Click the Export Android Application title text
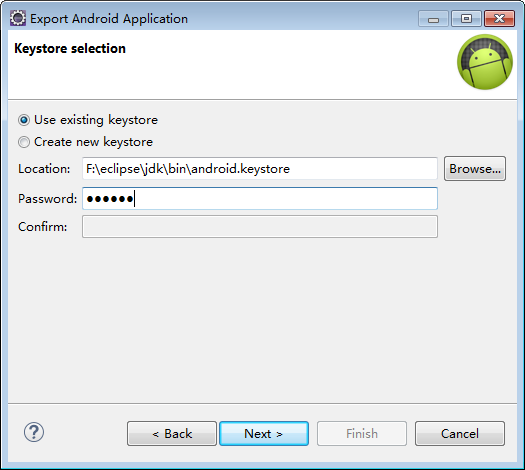Image resolution: width=525 pixels, height=470 pixels. pyautogui.click(x=109, y=19)
